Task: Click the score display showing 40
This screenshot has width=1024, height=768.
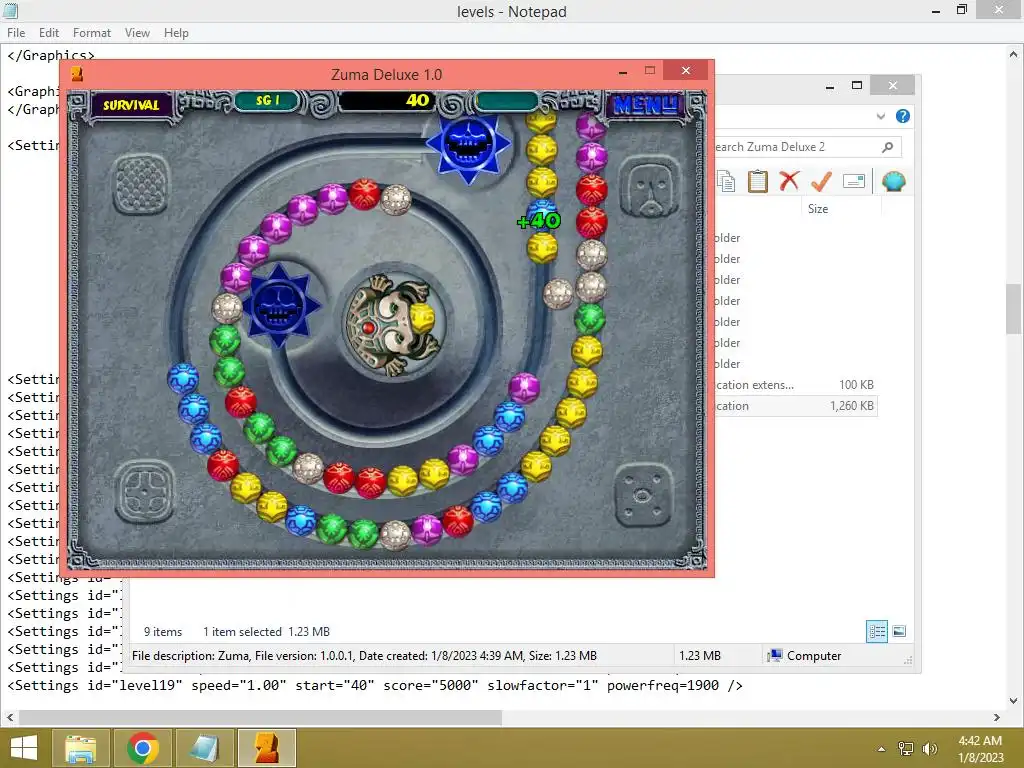Action: click(x=387, y=100)
